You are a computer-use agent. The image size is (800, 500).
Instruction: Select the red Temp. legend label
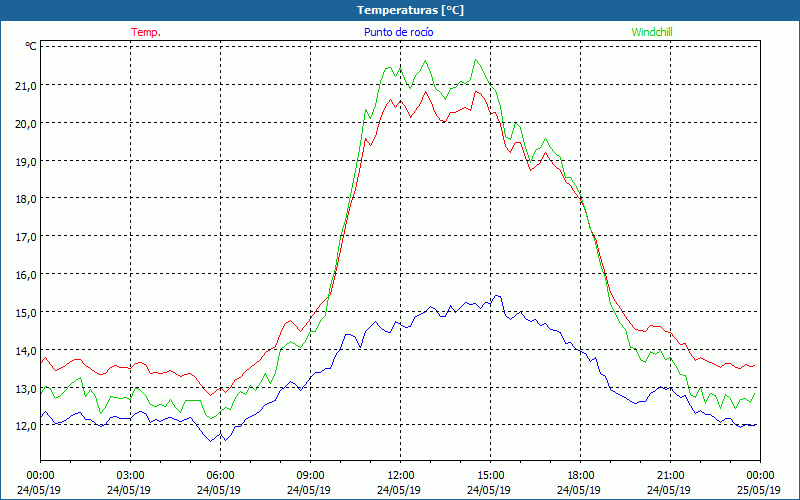coord(146,32)
